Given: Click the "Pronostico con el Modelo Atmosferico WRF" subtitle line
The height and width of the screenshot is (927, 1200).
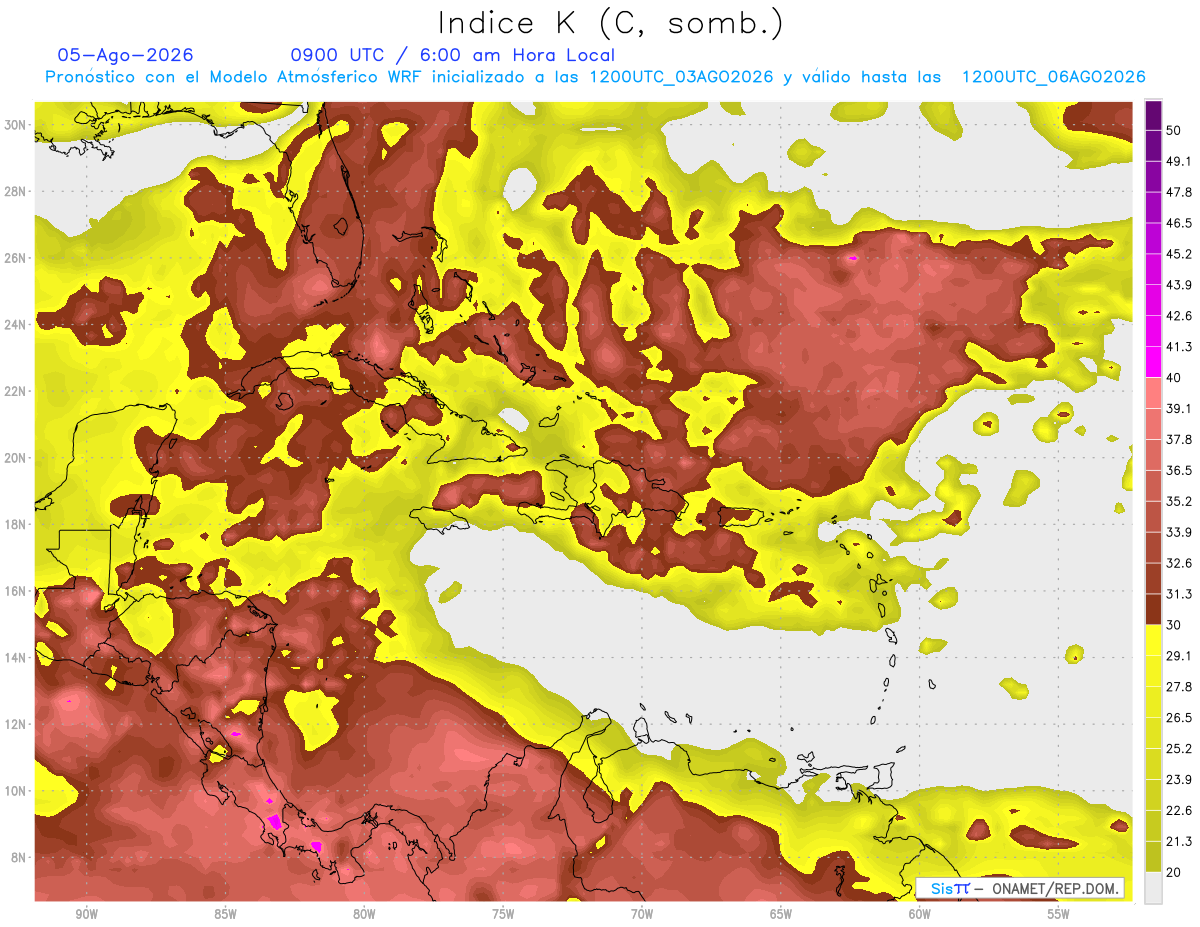Looking at the screenshot, I should click(595, 77).
